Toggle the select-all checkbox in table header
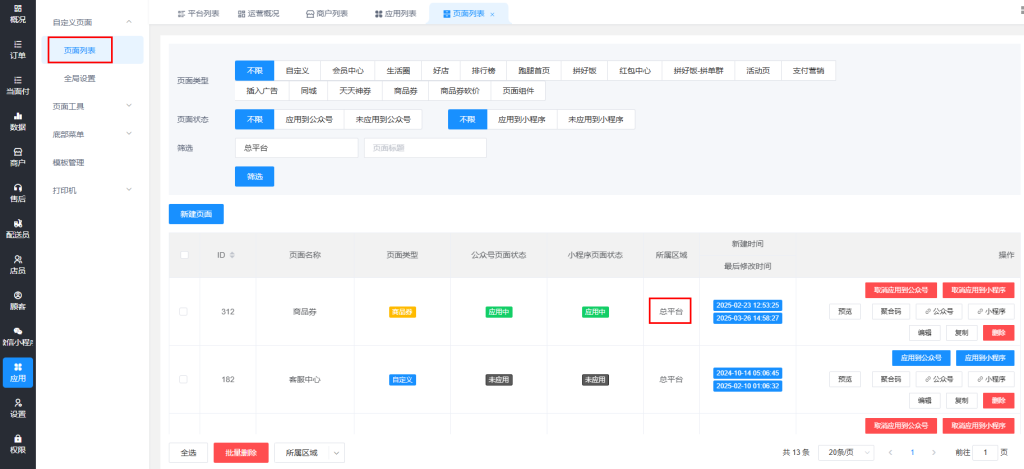 [x=183, y=255]
